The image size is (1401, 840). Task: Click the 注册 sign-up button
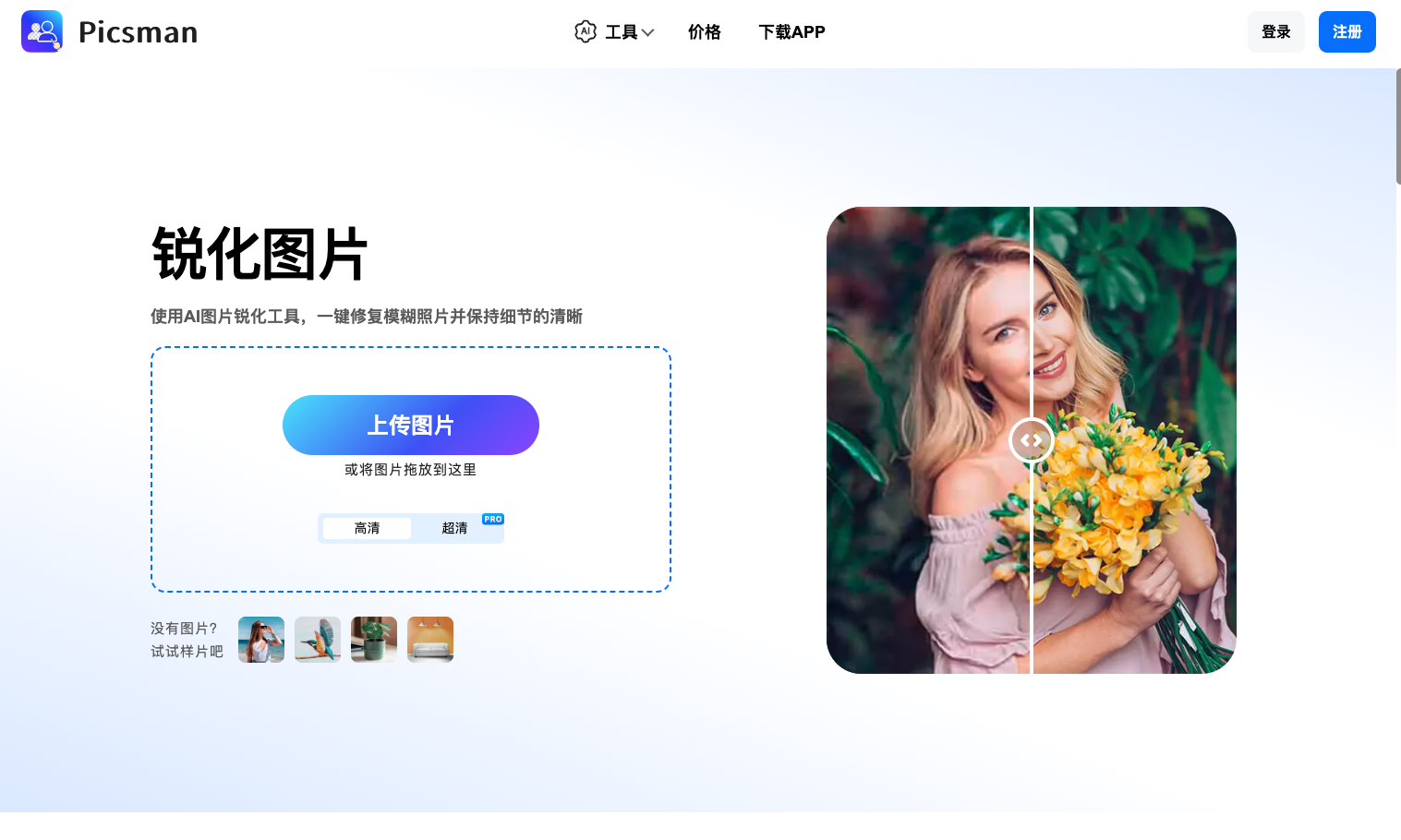[x=1347, y=31]
